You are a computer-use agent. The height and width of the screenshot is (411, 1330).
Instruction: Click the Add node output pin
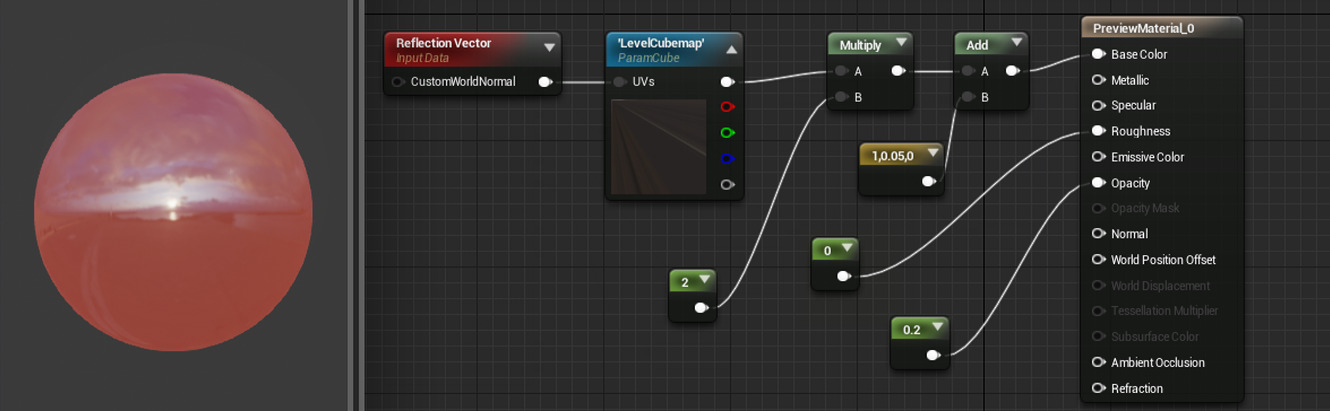(x=1012, y=71)
